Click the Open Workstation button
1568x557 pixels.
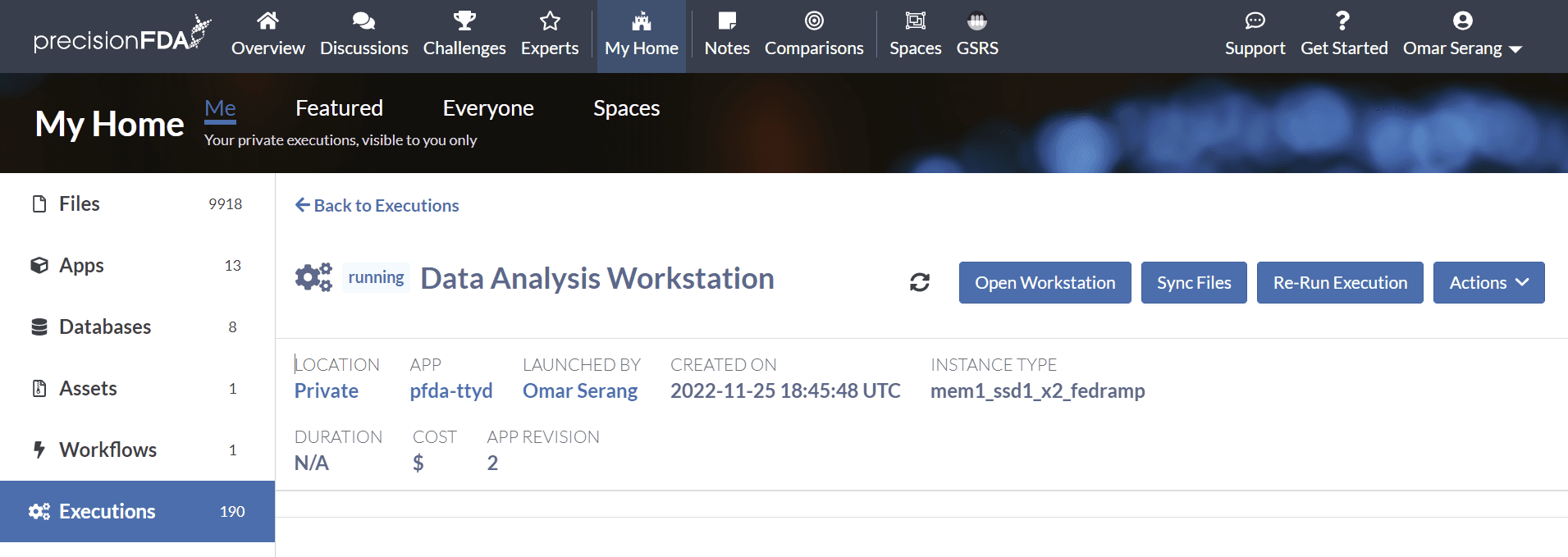[1045, 282]
